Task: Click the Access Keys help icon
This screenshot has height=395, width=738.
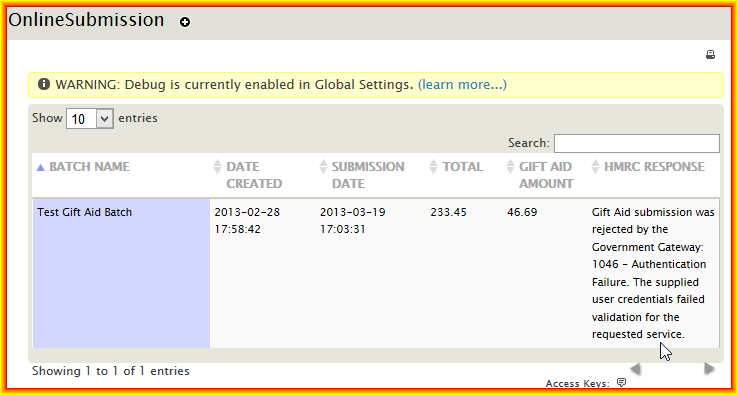Action: click(621, 382)
